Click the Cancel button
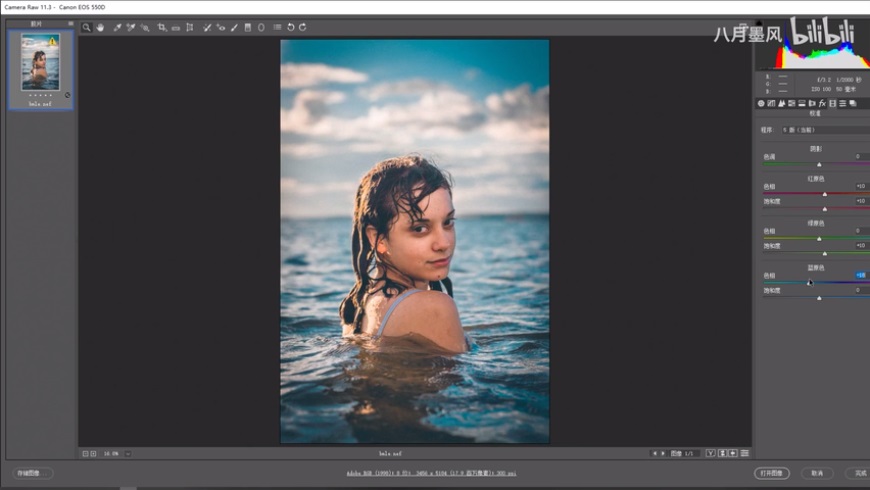Viewport: 870px width, 490px height. click(818, 473)
